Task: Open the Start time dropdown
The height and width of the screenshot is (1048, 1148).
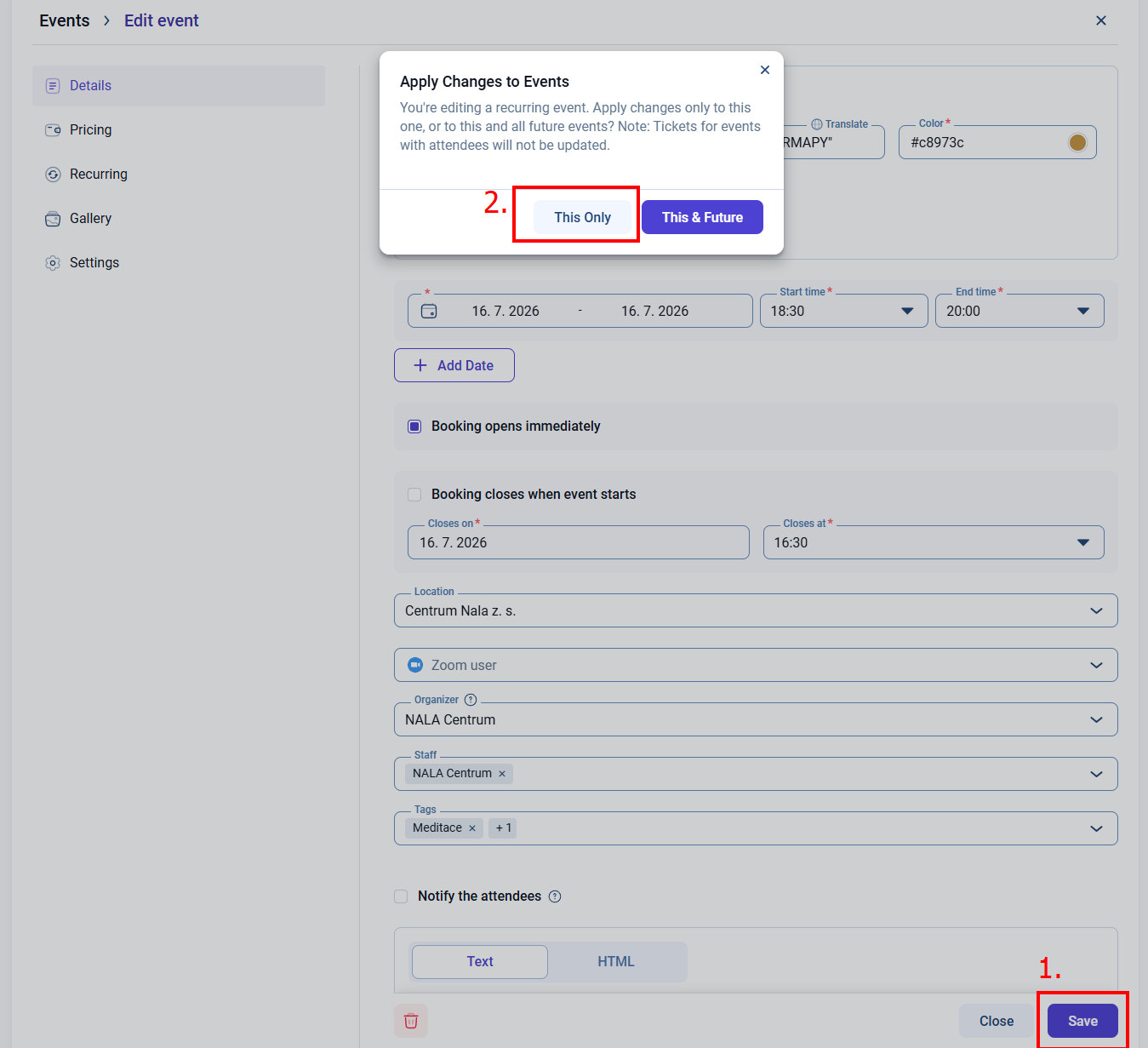Action: click(907, 311)
